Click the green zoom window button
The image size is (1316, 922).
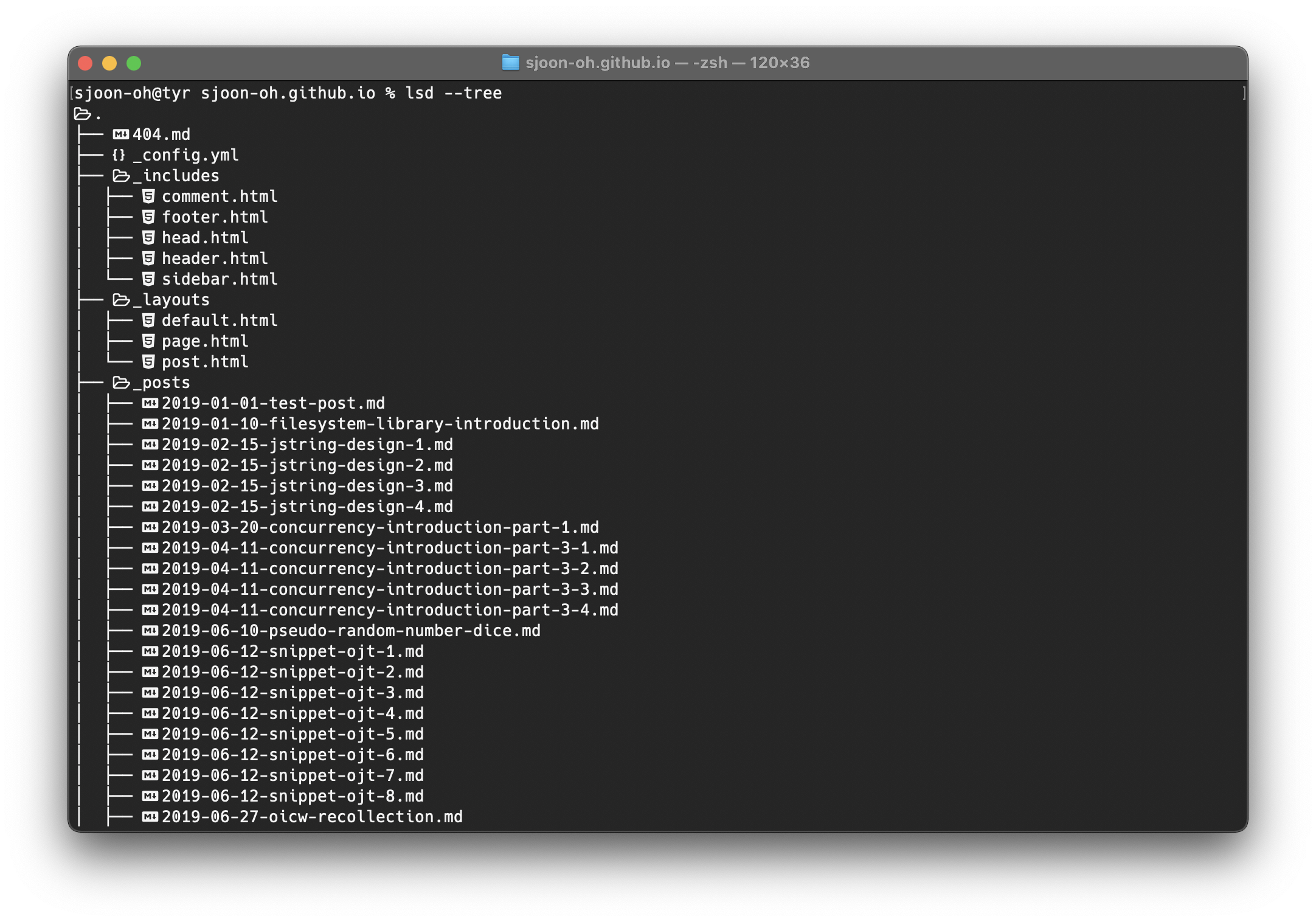tap(134, 63)
